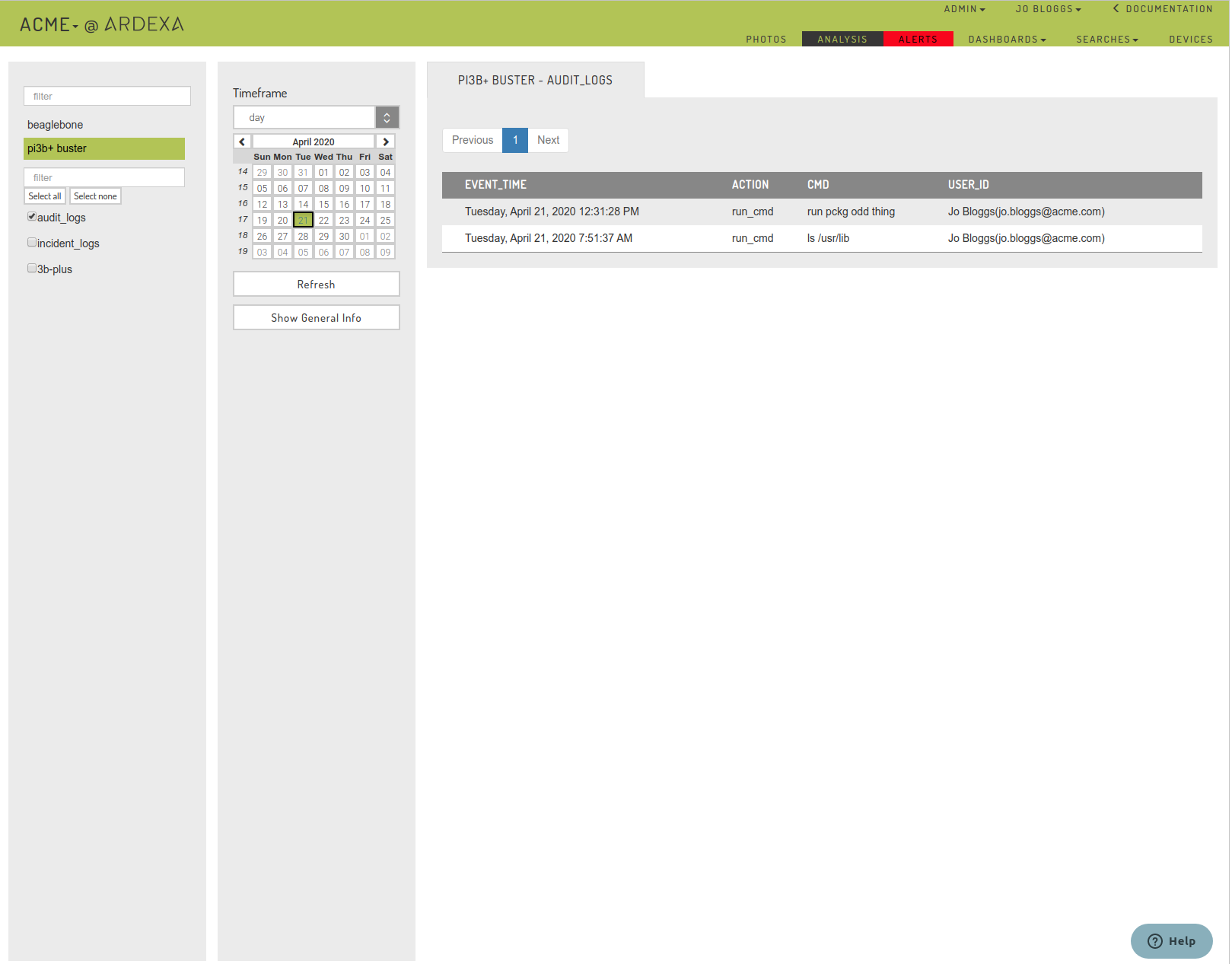Enable the 3b-plus checkbox
Viewport: 1232px width, 964px height.
(x=32, y=269)
